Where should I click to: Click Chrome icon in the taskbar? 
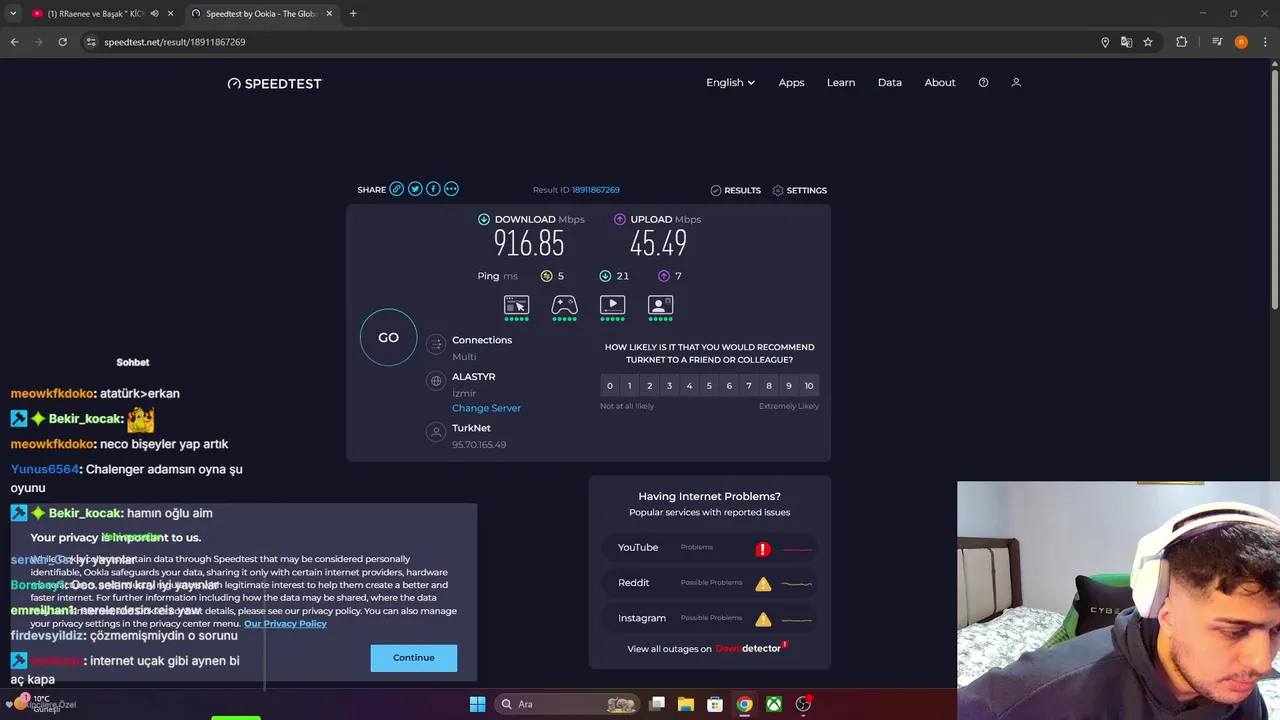pos(744,704)
